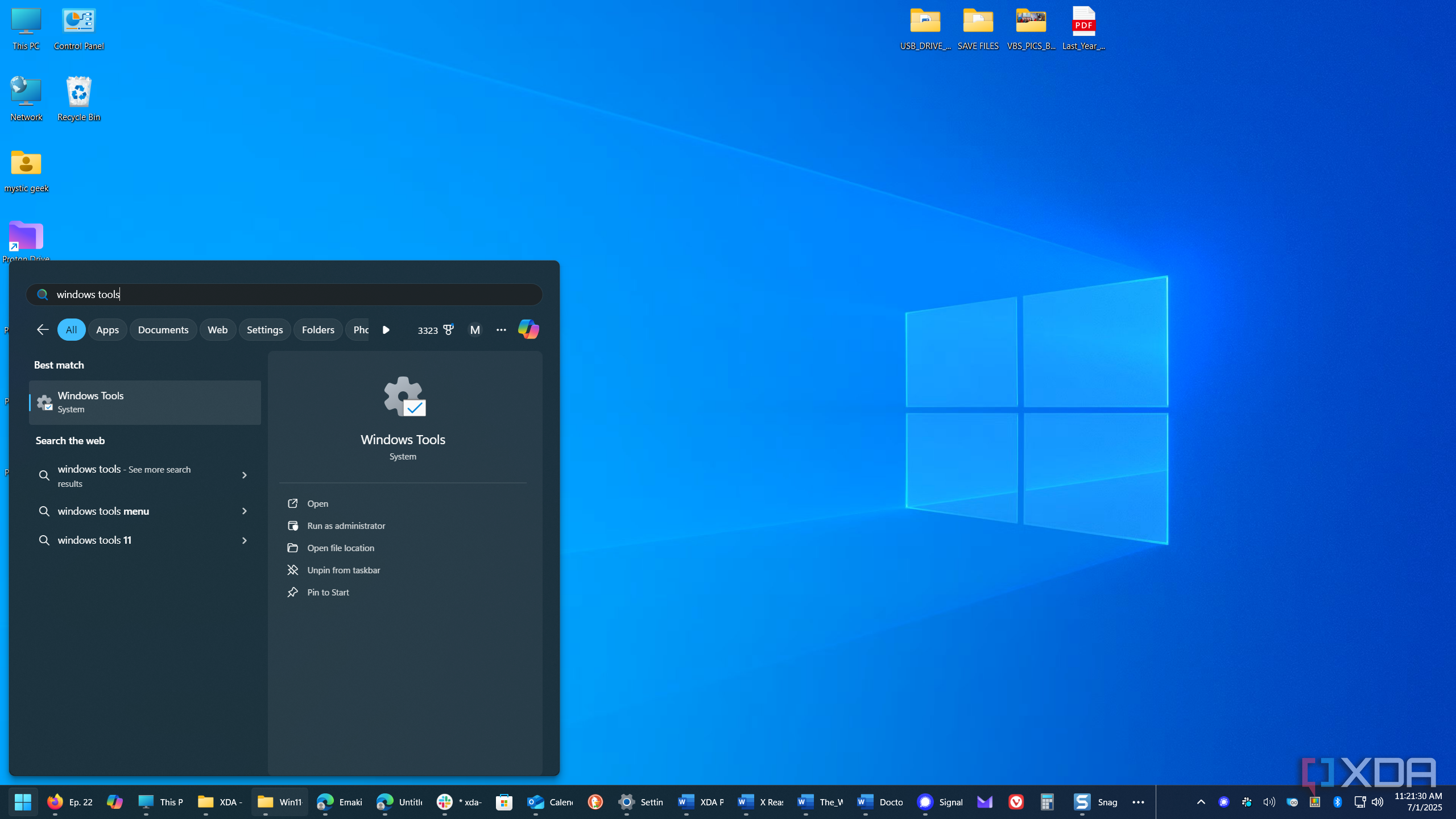
Task: Open the Windows Tools best match result
Action: 144,402
